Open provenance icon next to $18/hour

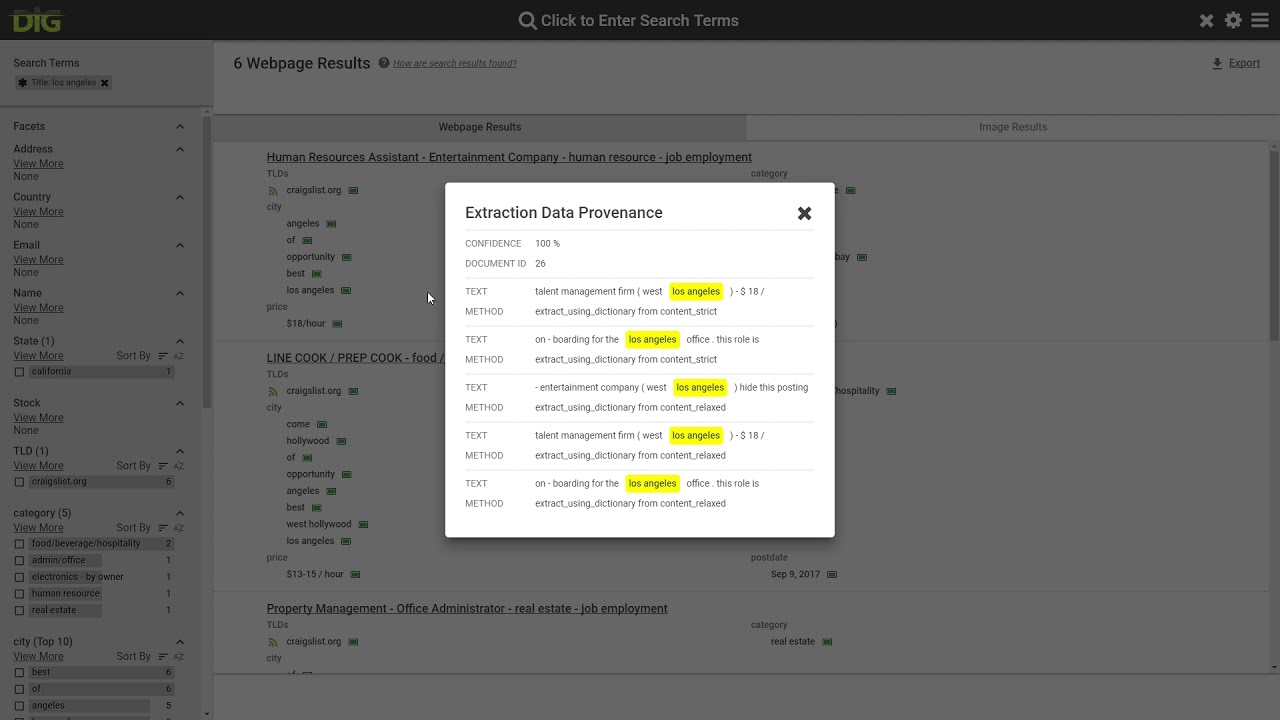coord(337,324)
